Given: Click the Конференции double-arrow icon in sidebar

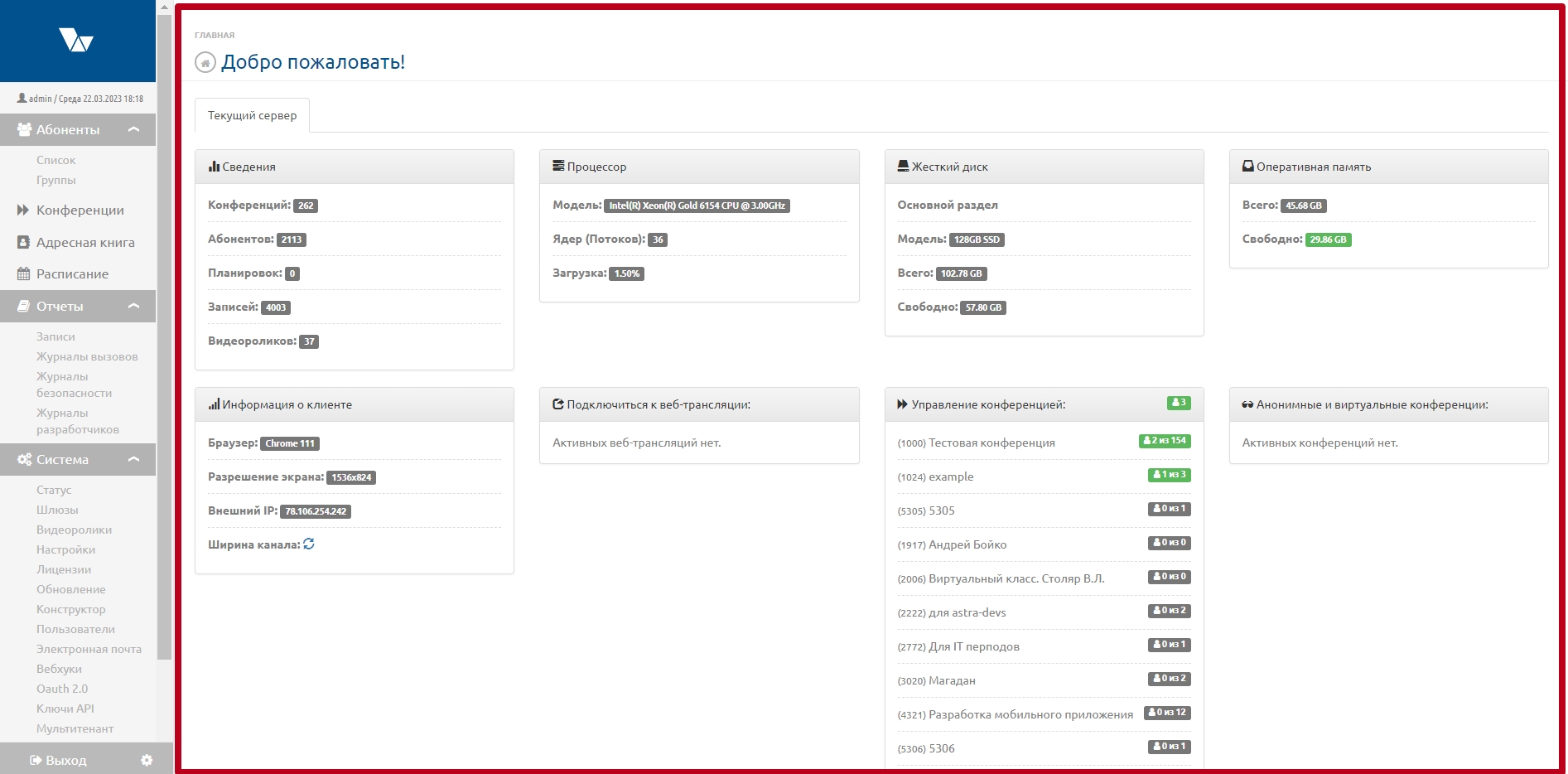Looking at the screenshot, I should (23, 210).
